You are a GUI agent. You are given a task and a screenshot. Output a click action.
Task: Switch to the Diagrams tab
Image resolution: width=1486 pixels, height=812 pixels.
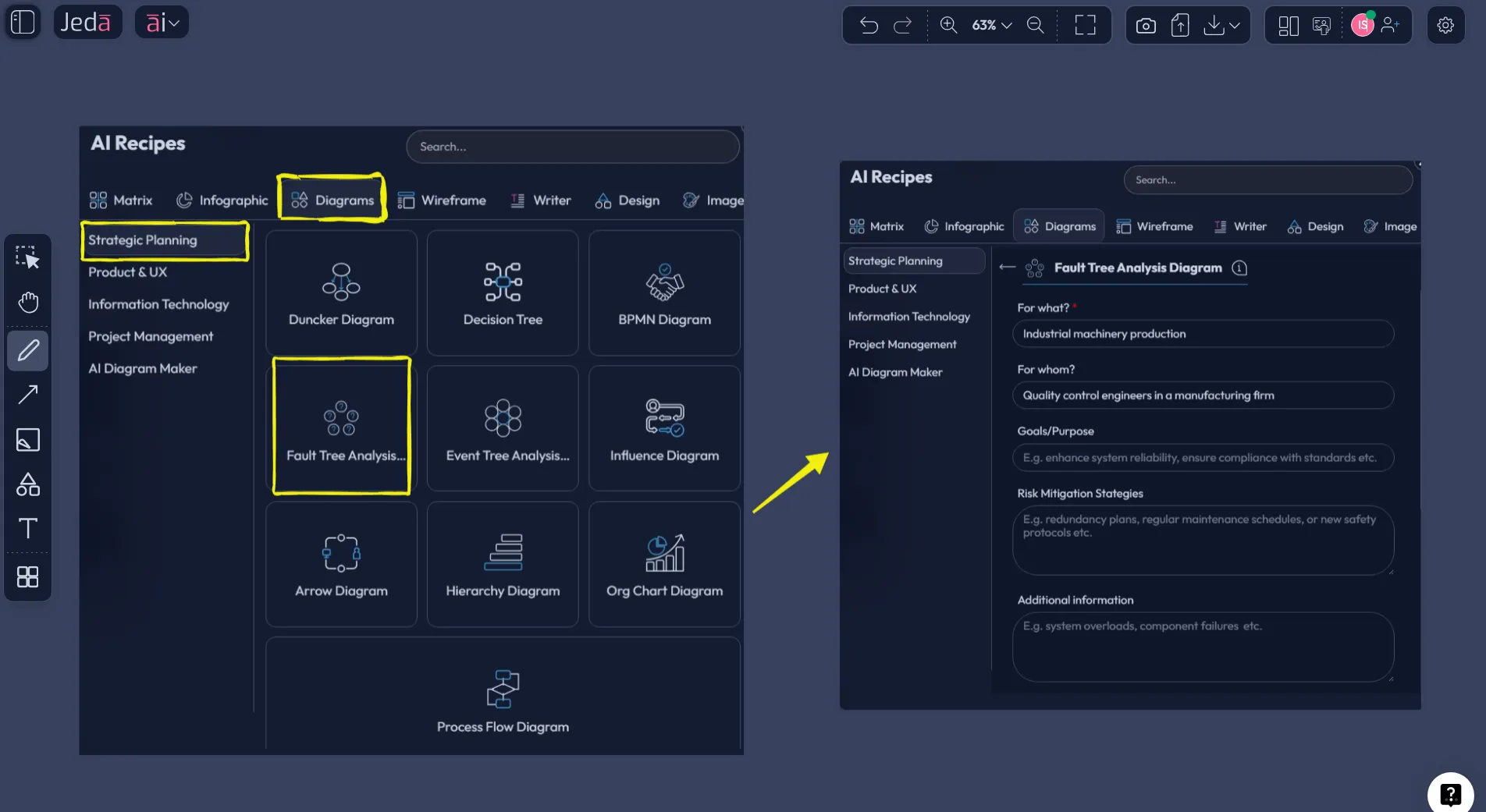tap(332, 200)
